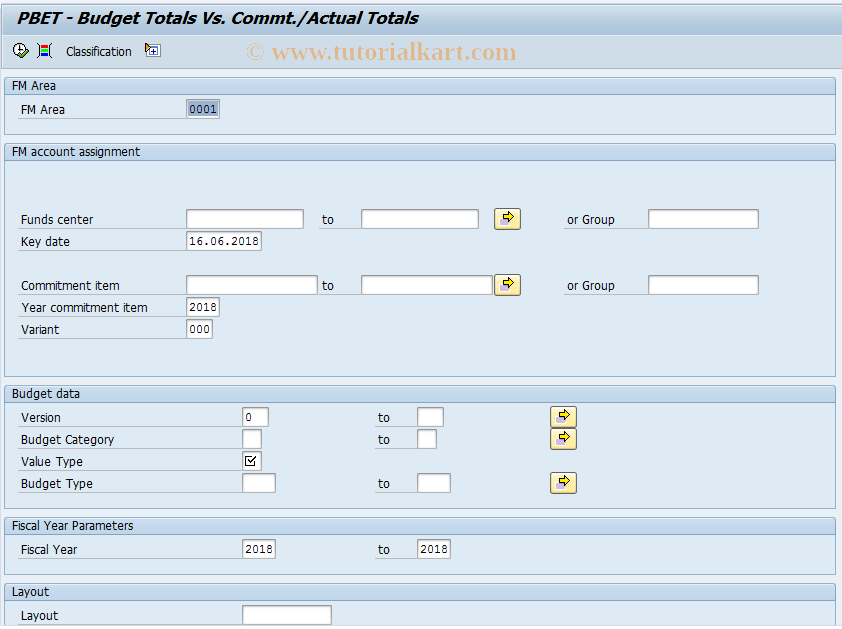
Task: Click the dynamic selections icon after Classification
Action: (153, 50)
